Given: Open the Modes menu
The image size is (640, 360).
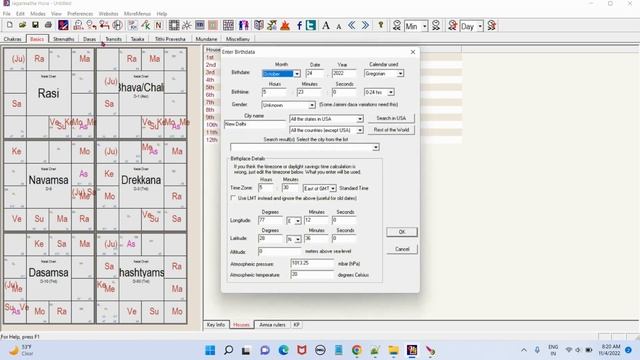Looking at the screenshot, I should (x=38, y=13).
